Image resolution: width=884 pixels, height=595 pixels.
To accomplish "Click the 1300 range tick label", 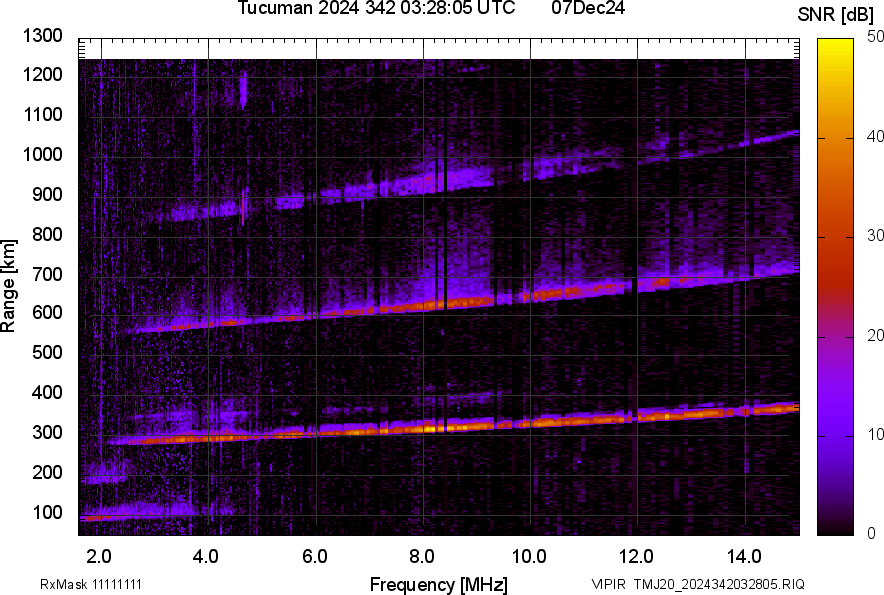I will tap(42, 36).
